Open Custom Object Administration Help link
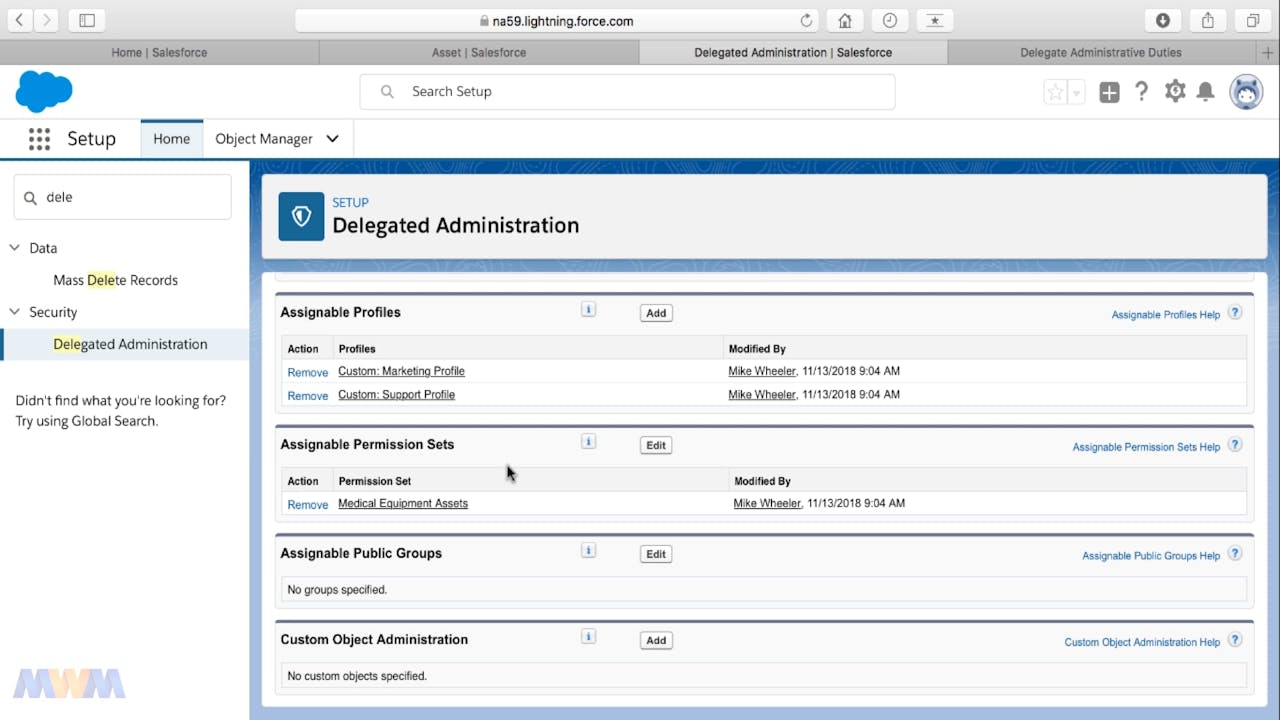Screen dimensions: 1280x720 tap(1142, 642)
